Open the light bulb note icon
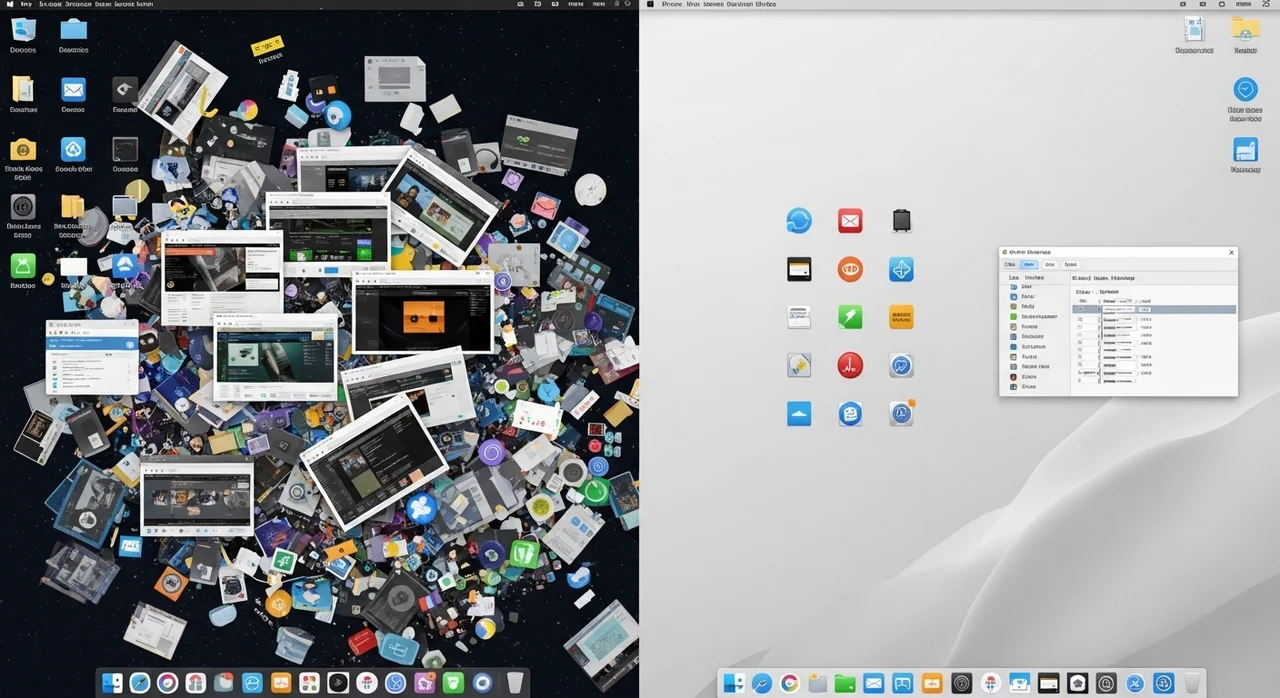1280x698 pixels. point(799,365)
